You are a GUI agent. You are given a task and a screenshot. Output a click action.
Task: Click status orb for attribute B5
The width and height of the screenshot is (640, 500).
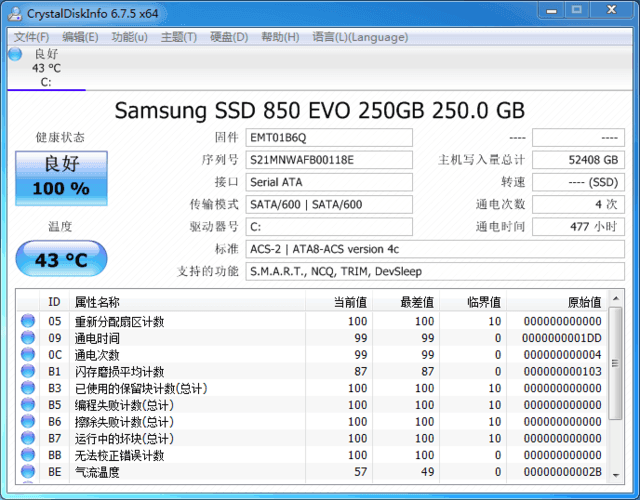click(x=28, y=404)
